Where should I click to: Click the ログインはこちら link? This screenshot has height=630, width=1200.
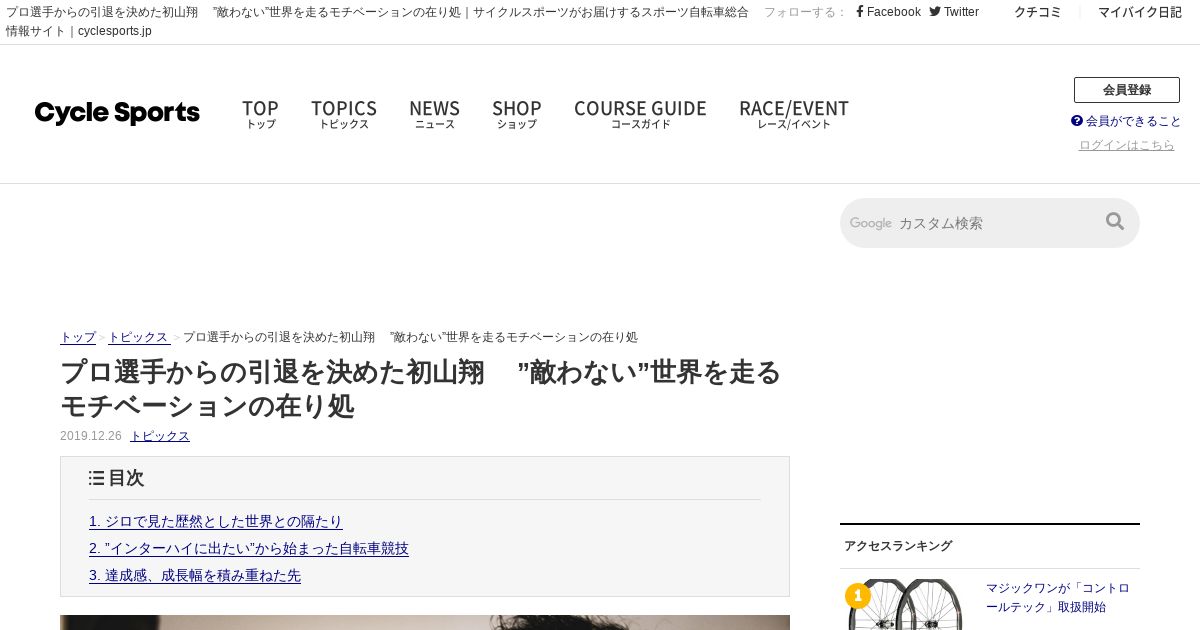tap(1127, 145)
